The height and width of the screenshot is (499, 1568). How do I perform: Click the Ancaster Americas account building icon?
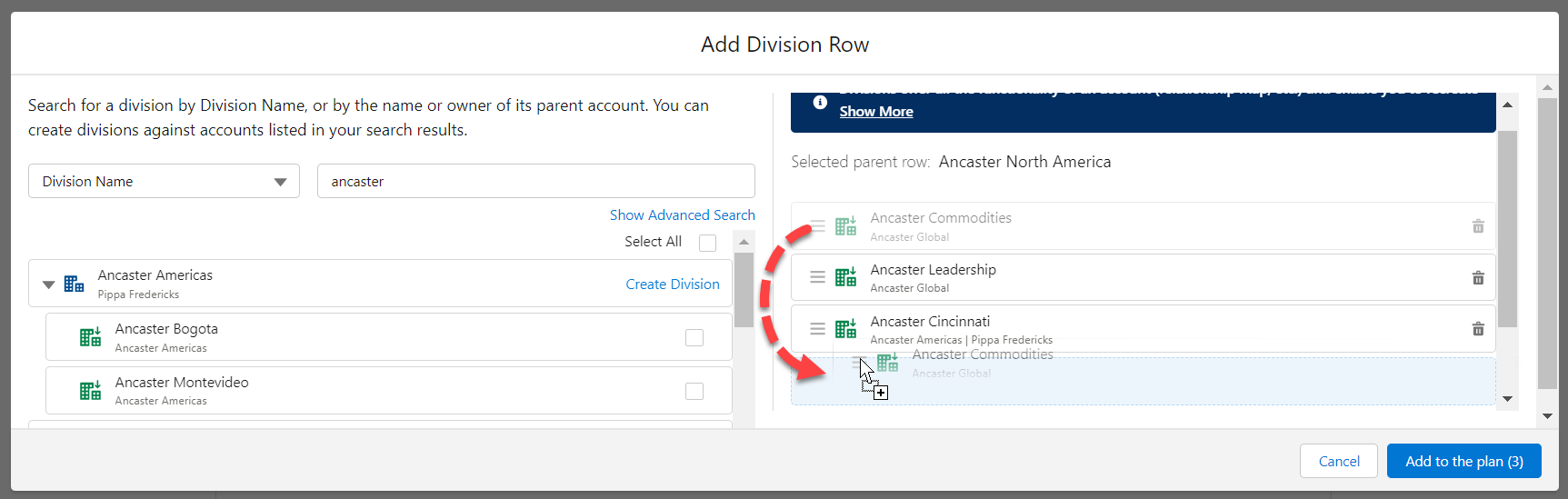[75, 284]
